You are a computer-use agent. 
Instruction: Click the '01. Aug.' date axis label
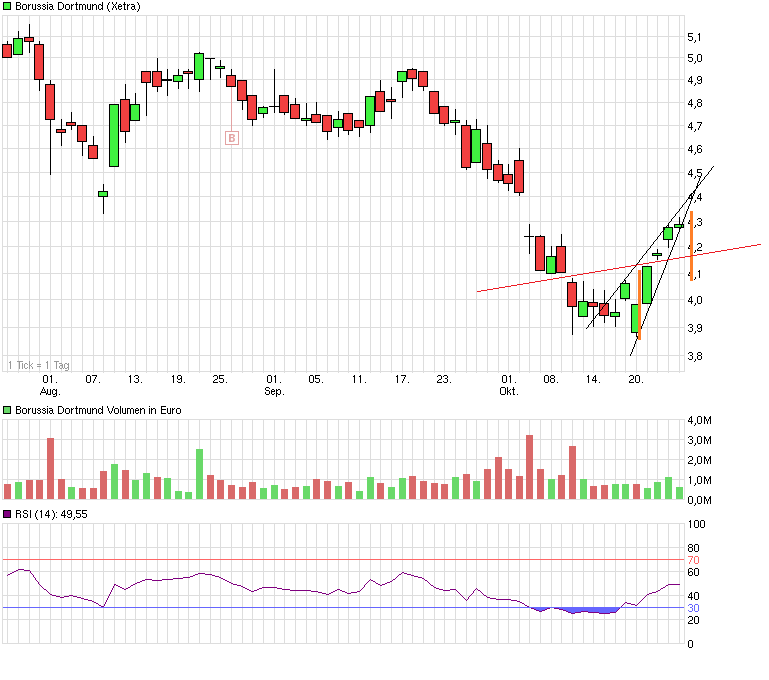50,385
